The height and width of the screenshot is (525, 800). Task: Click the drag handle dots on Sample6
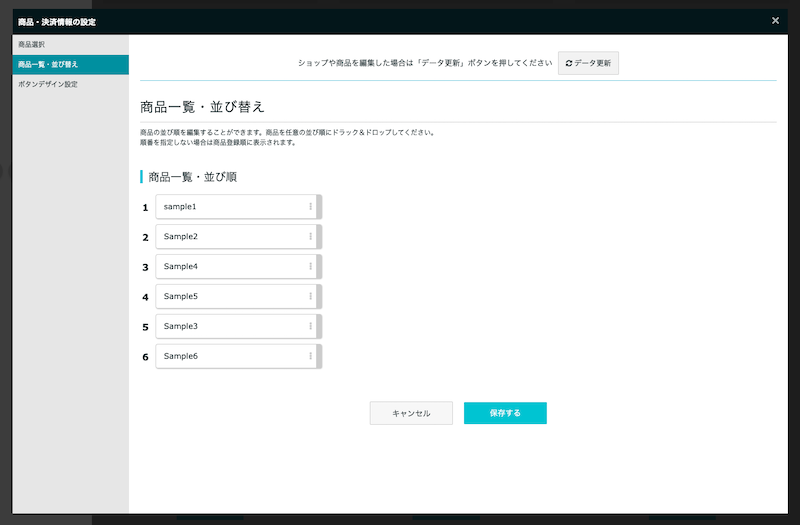tap(310, 357)
